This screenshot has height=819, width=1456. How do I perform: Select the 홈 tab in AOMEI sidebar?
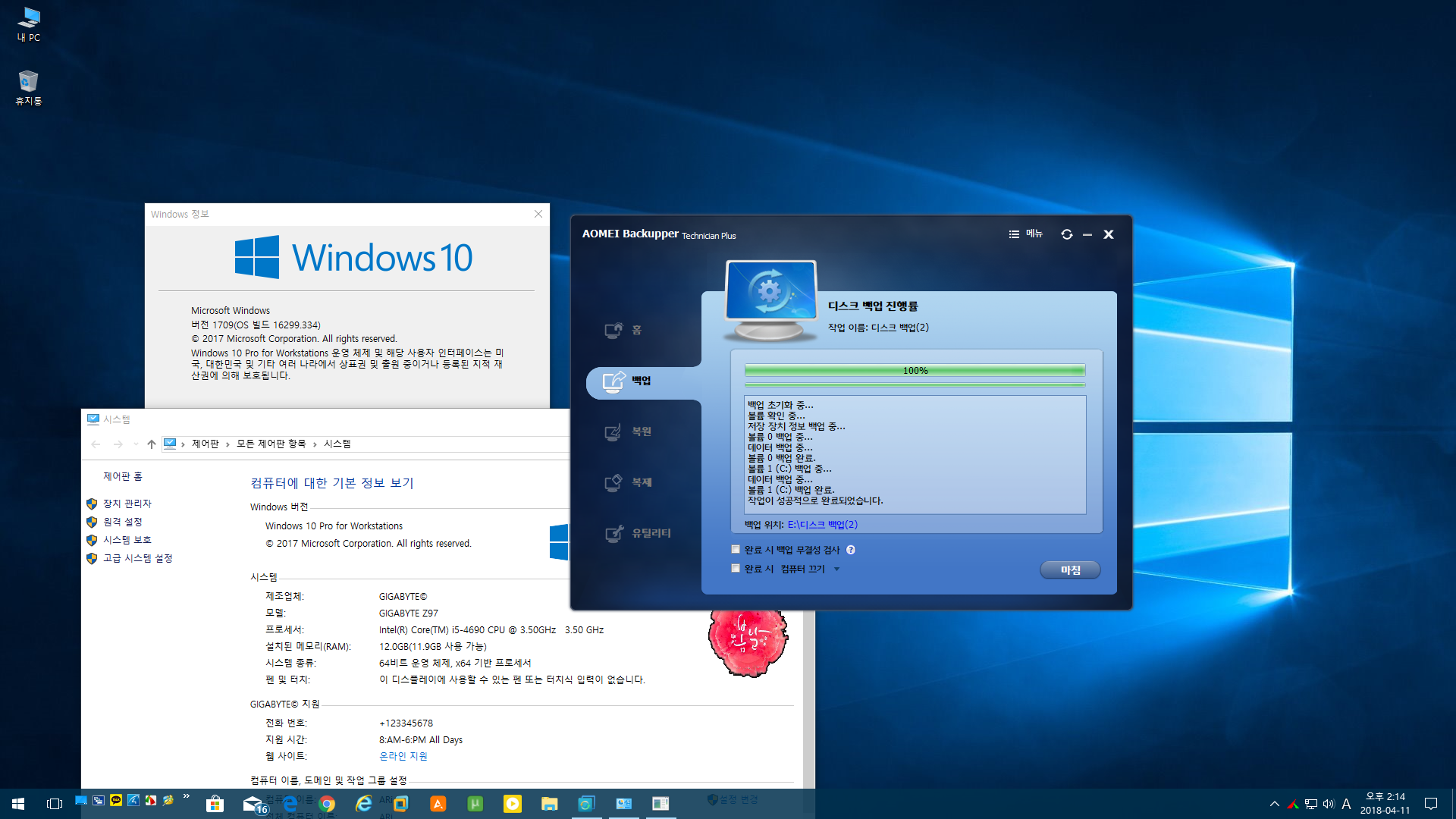click(x=625, y=330)
